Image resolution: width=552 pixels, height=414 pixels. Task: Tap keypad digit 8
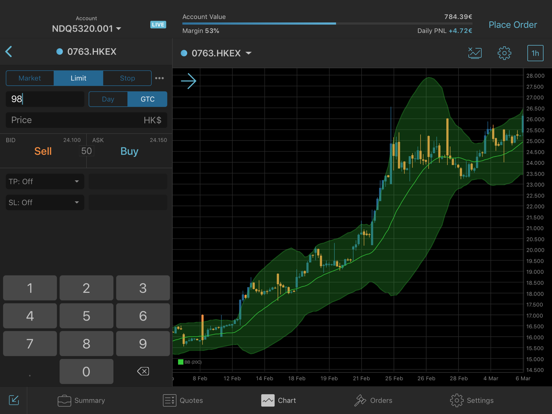click(86, 344)
